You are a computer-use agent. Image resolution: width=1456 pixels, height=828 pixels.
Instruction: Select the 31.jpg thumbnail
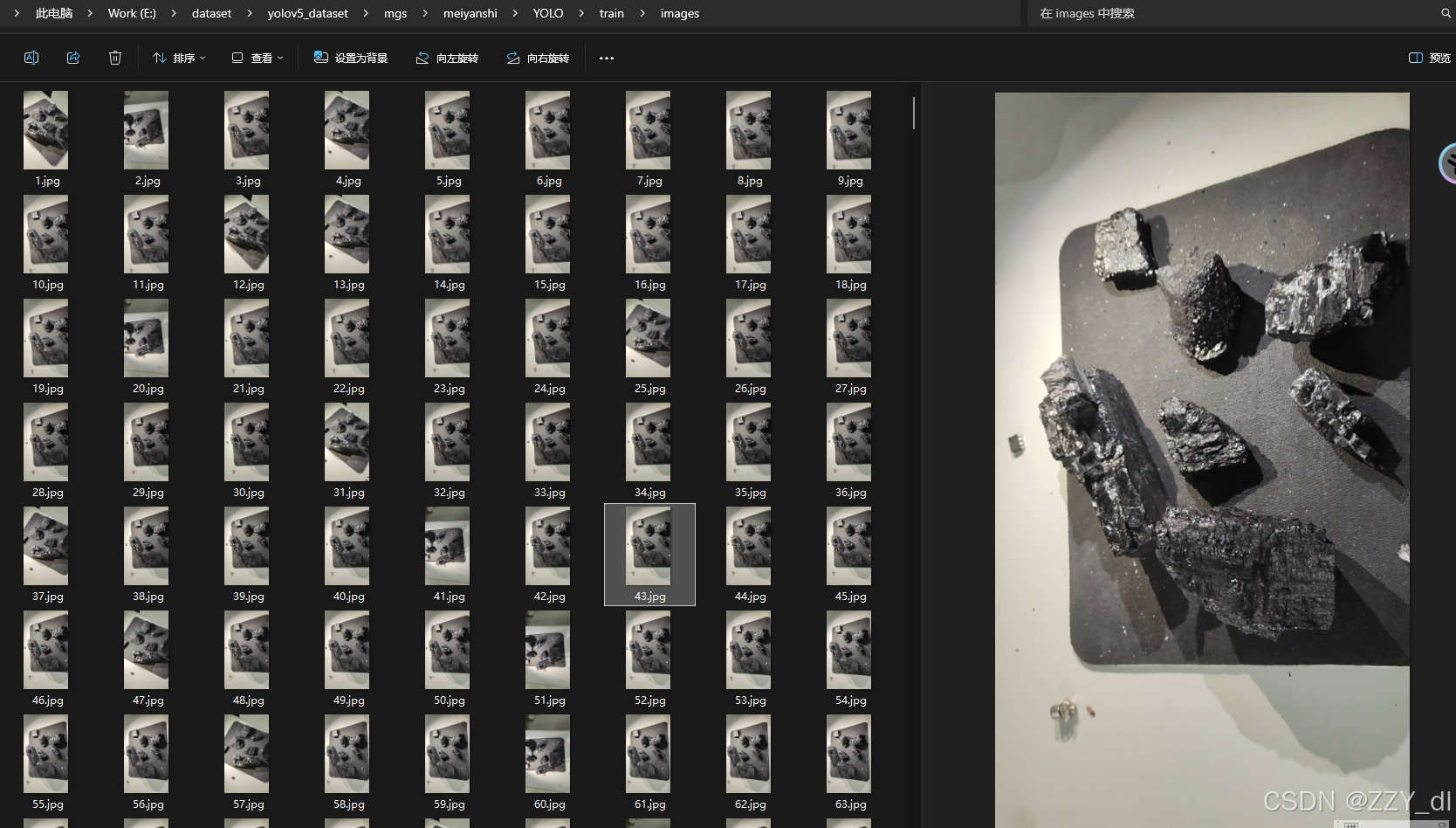point(347,442)
